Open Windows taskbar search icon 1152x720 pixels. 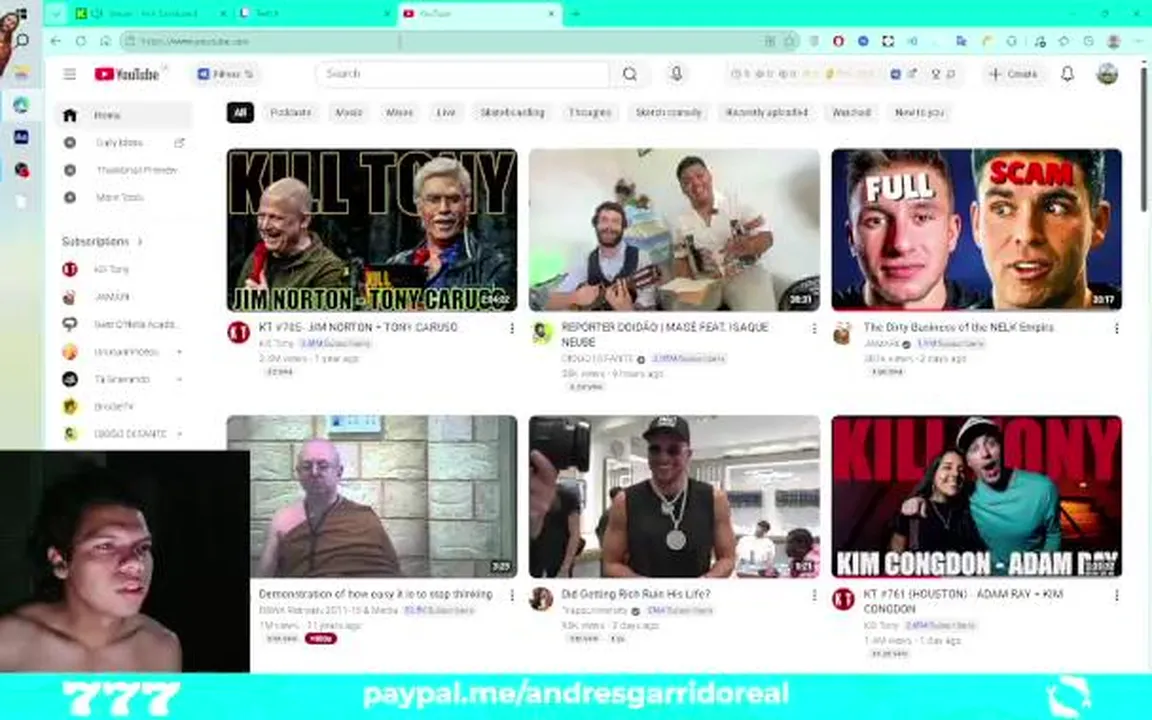[22, 40]
